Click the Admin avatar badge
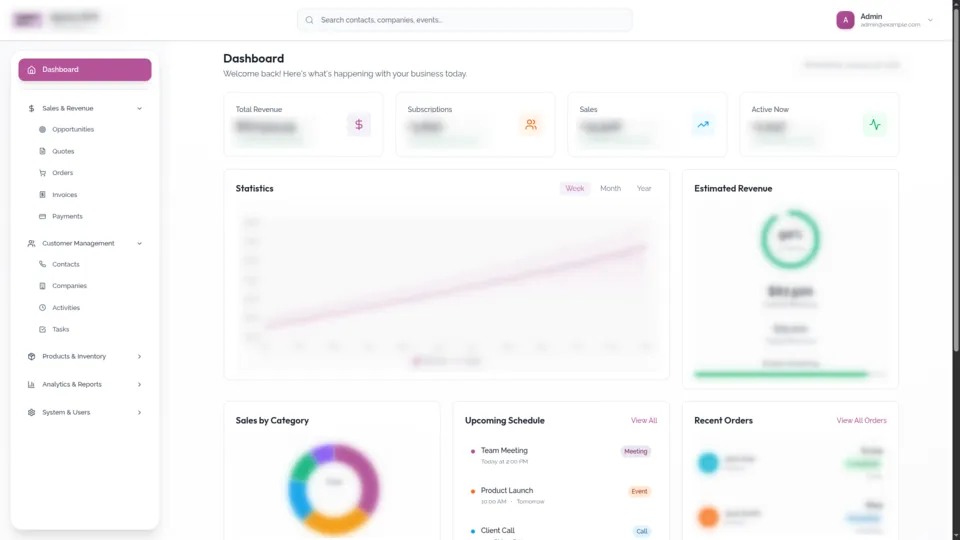Image resolution: width=960 pixels, height=540 pixels. pos(845,20)
